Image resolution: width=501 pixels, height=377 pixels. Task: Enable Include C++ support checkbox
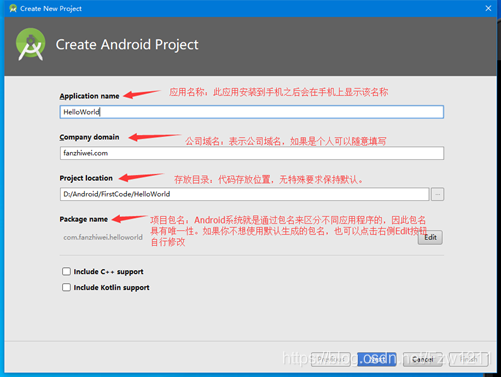coord(66,271)
